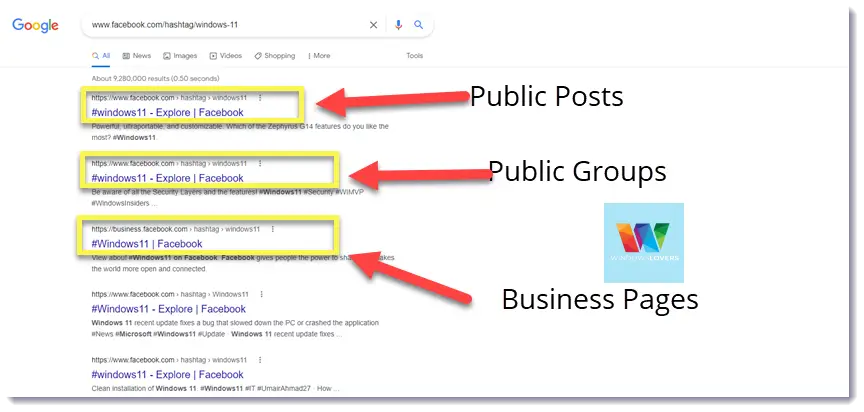Expand the More search categories menu
This screenshot has height=412, width=864.
click(319, 56)
